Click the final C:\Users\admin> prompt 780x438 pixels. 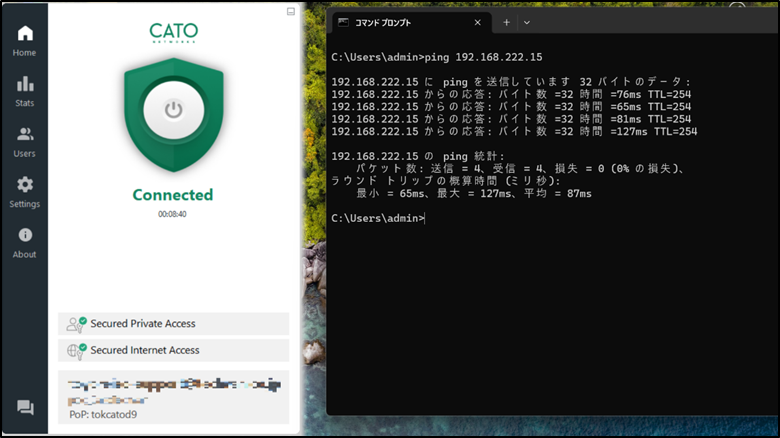click(378, 219)
